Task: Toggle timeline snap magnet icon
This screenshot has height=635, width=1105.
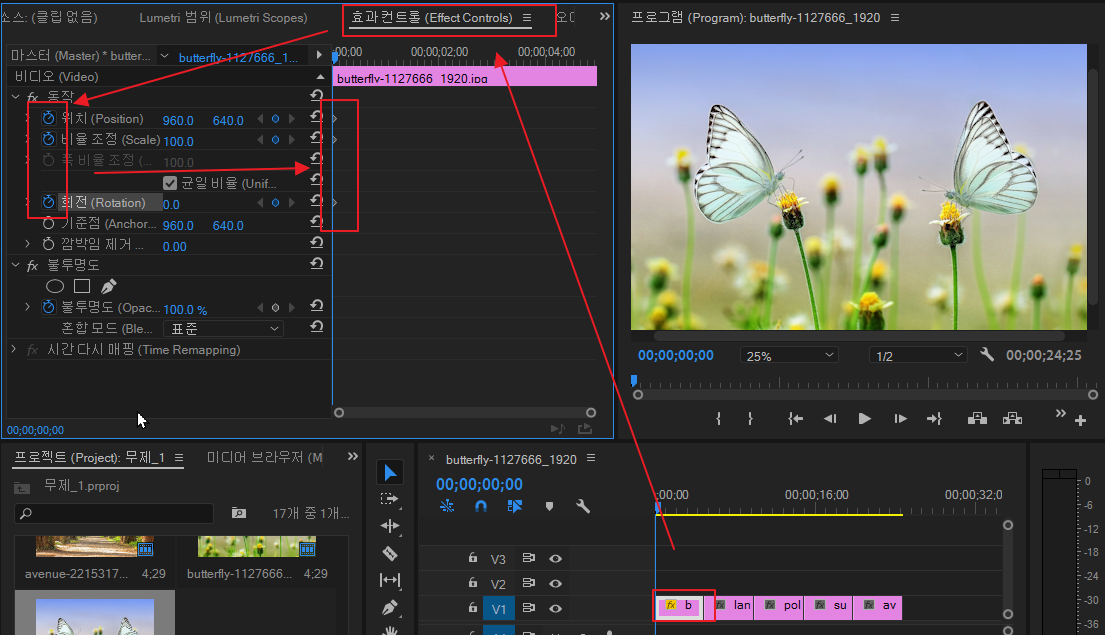Action: tap(481, 506)
